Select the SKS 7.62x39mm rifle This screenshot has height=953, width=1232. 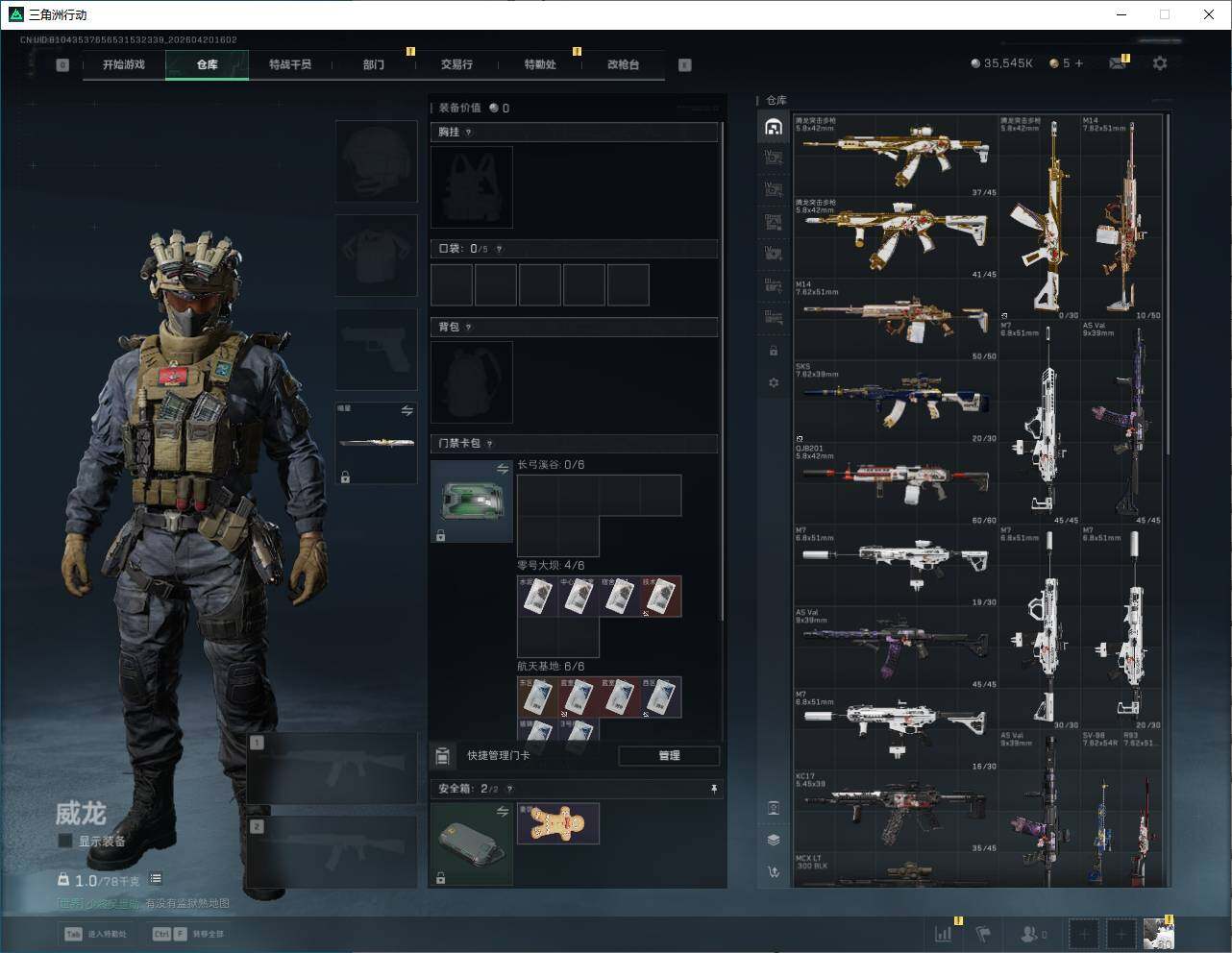896,403
